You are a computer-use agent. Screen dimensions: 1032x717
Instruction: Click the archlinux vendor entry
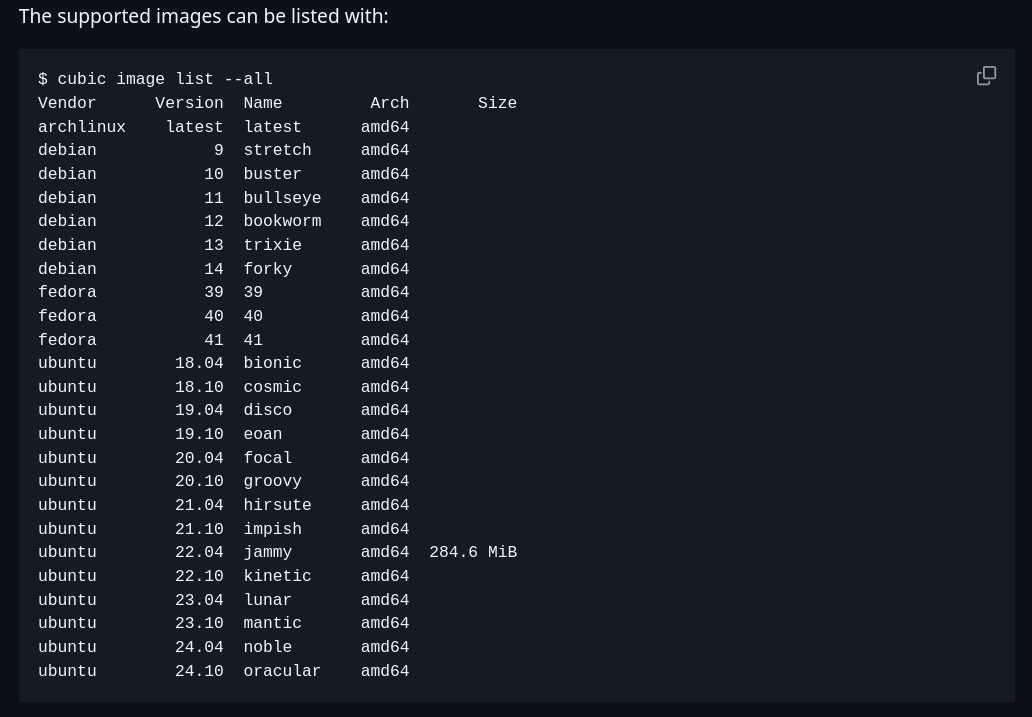click(82, 127)
